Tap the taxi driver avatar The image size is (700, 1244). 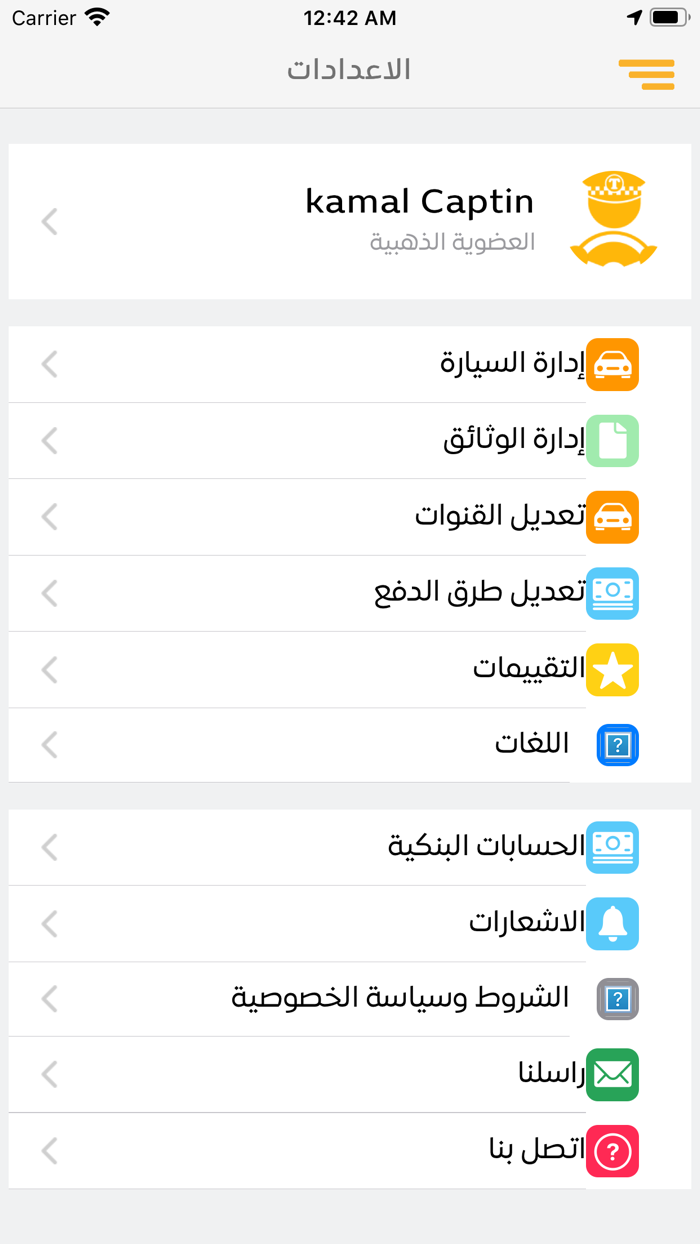613,219
